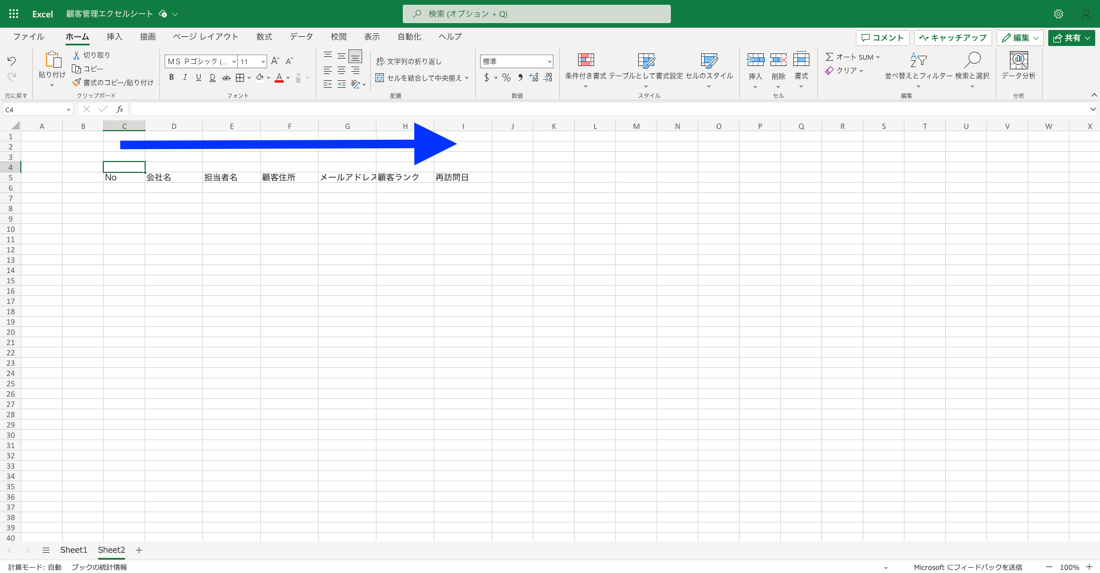
Task: Click the fill color bucket
Action: (260, 77)
